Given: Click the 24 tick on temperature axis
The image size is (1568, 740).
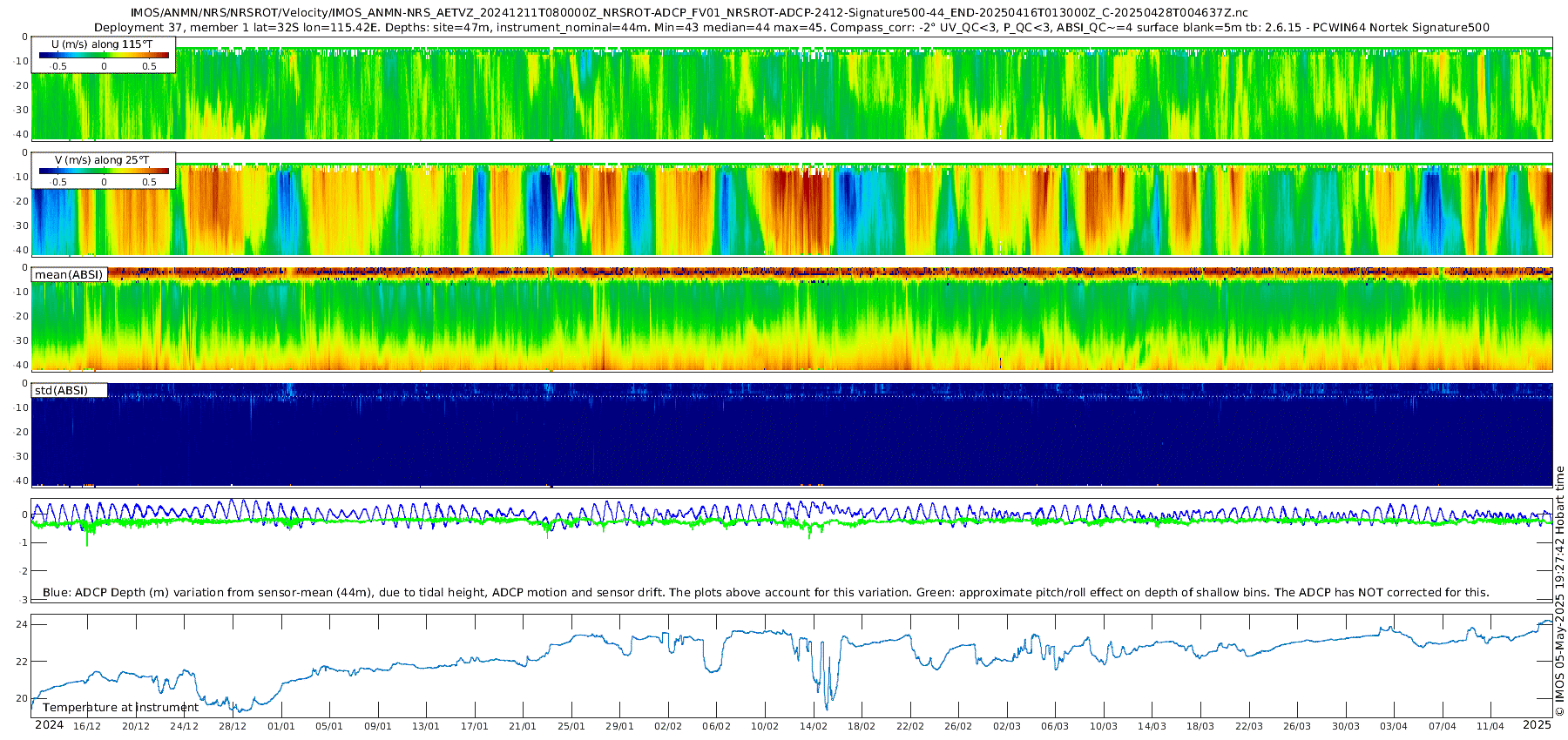Looking at the screenshot, I should pyautogui.click(x=22, y=624).
